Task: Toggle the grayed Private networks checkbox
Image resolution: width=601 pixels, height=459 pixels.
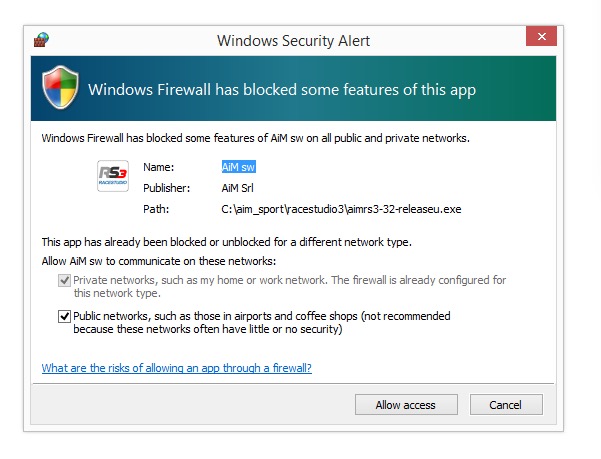Action: (64, 280)
